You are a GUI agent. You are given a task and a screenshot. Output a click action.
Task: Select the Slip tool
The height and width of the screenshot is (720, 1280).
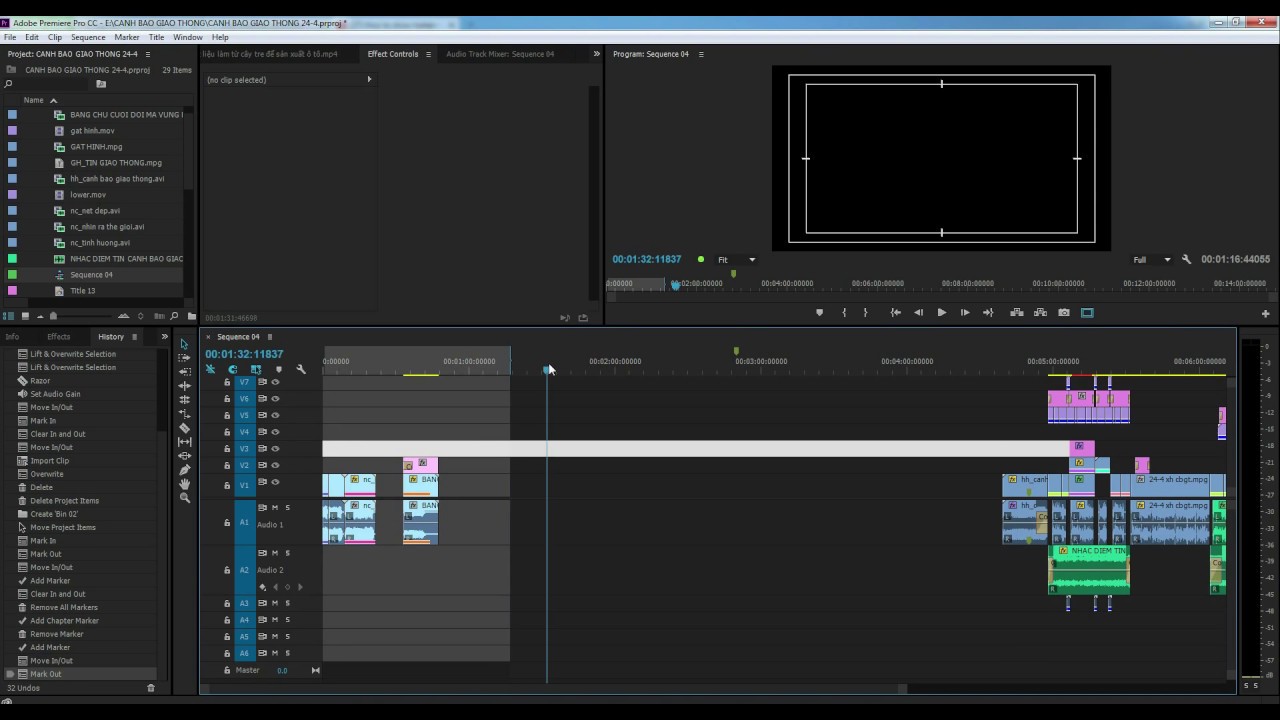184,442
